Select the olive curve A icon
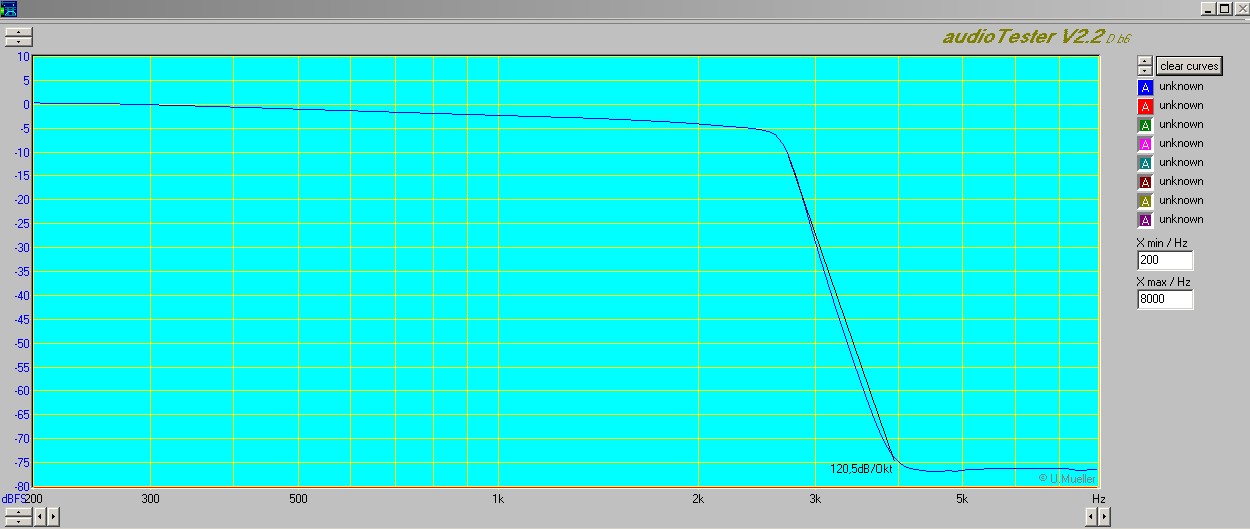1250x529 pixels. (x=1145, y=201)
